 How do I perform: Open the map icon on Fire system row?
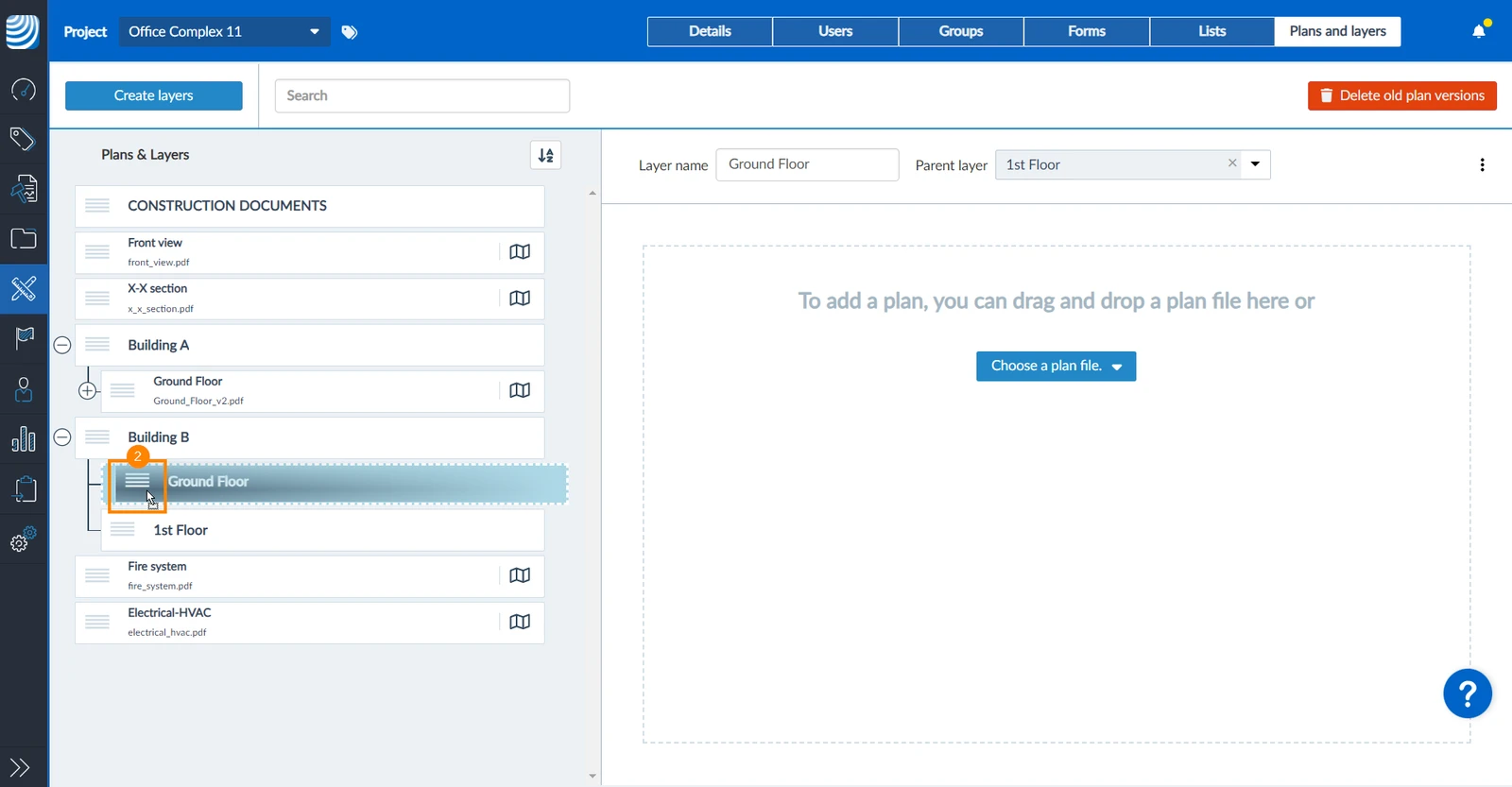[520, 576]
